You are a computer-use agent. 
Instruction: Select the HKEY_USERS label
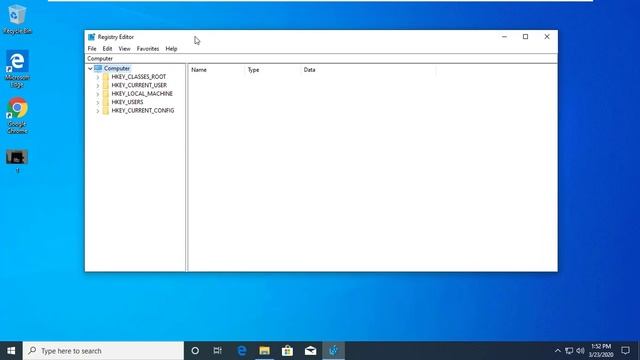point(127,102)
